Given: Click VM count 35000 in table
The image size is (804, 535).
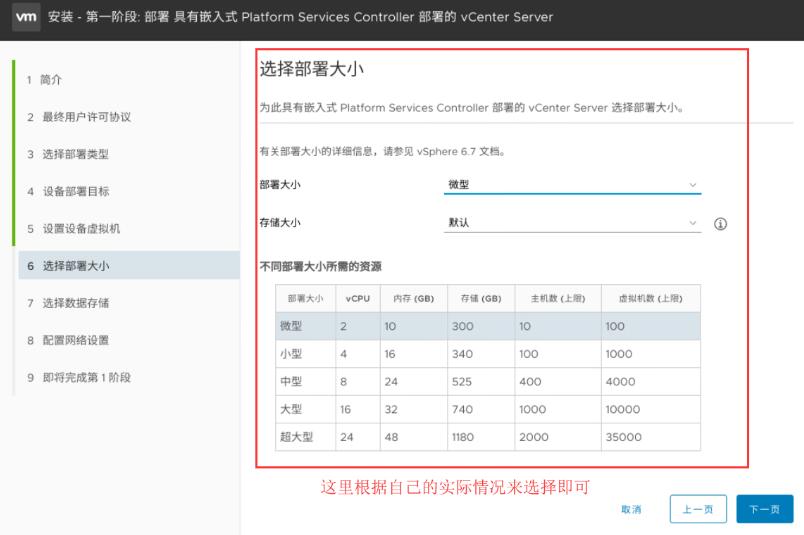Looking at the screenshot, I should [624, 437].
